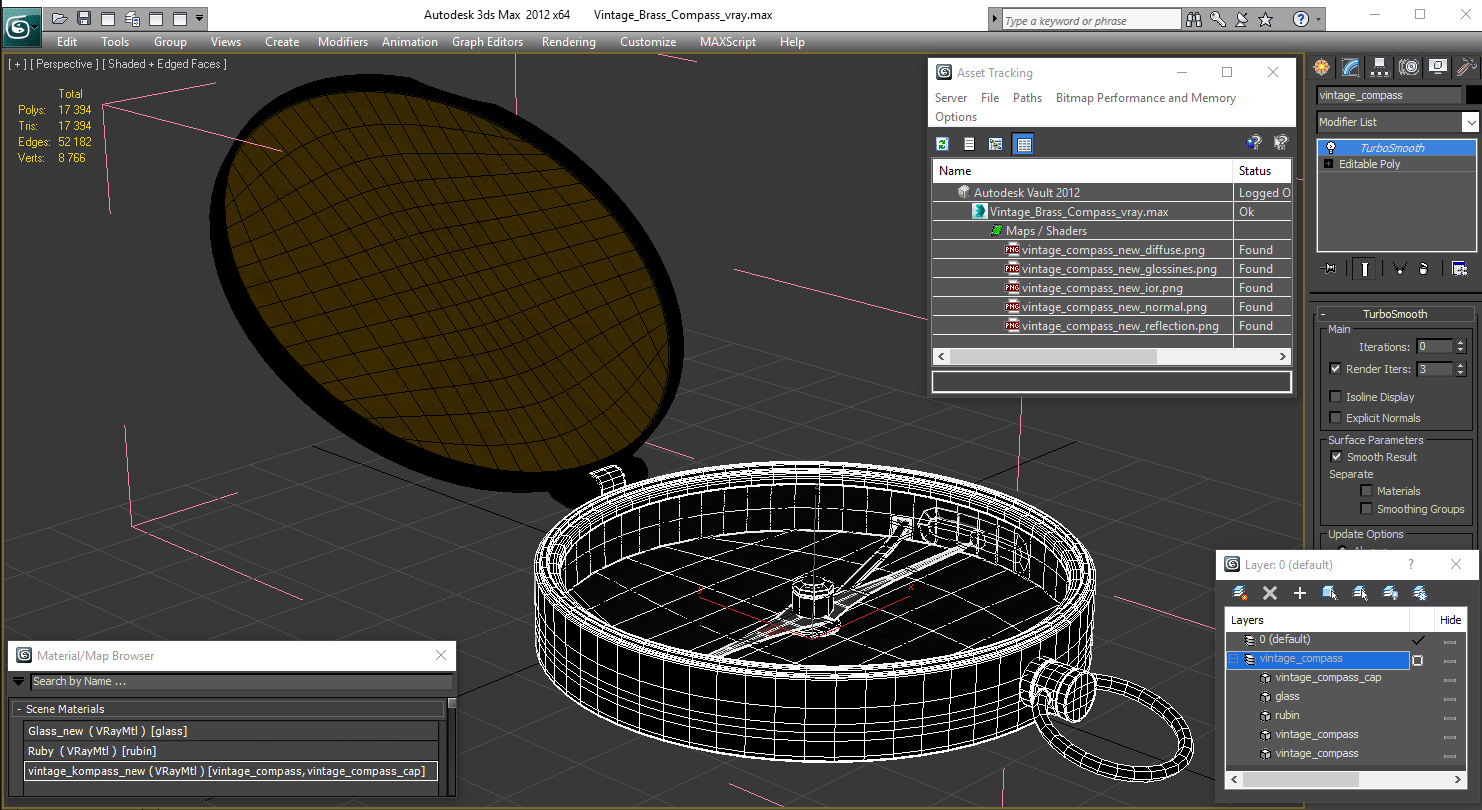Switch to the Hierarchy command panel
1482x810 pixels.
pos(1380,67)
